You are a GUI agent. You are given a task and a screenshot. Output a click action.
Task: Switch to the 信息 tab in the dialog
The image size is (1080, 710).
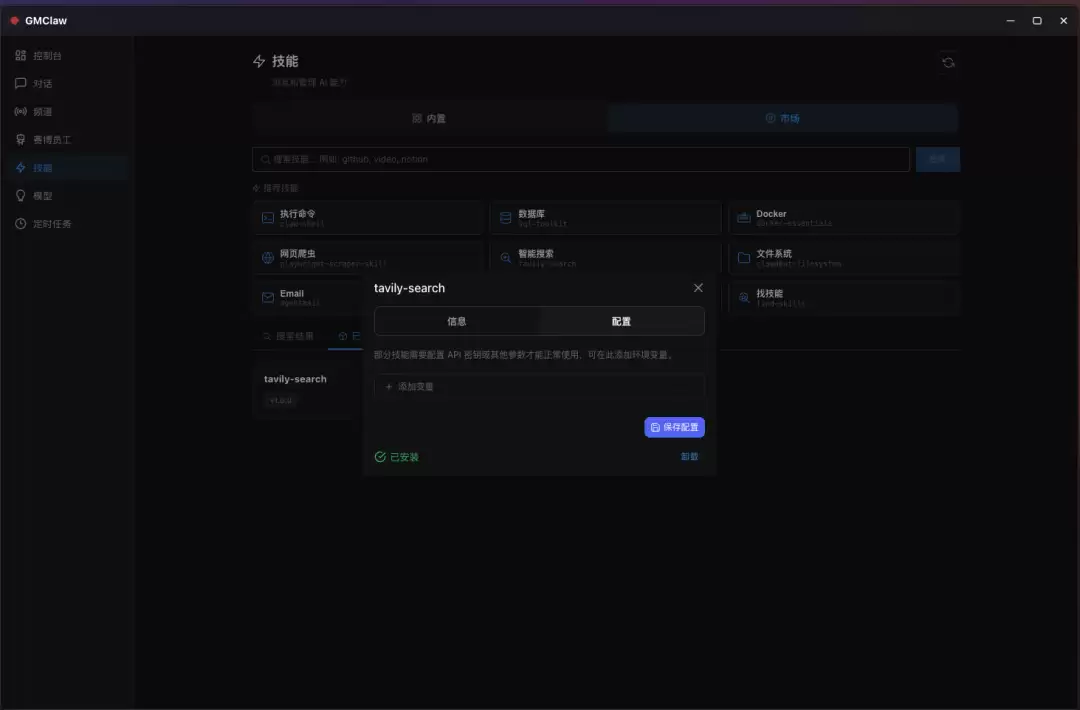pos(457,321)
